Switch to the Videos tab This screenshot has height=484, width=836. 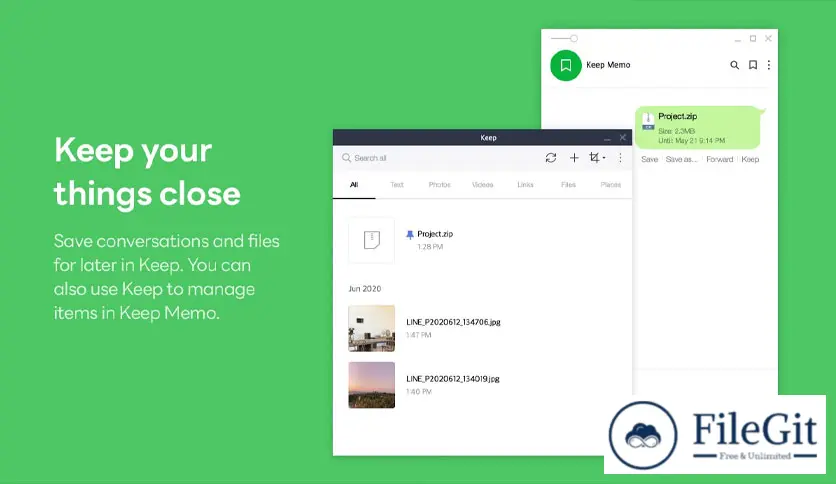[x=483, y=185]
